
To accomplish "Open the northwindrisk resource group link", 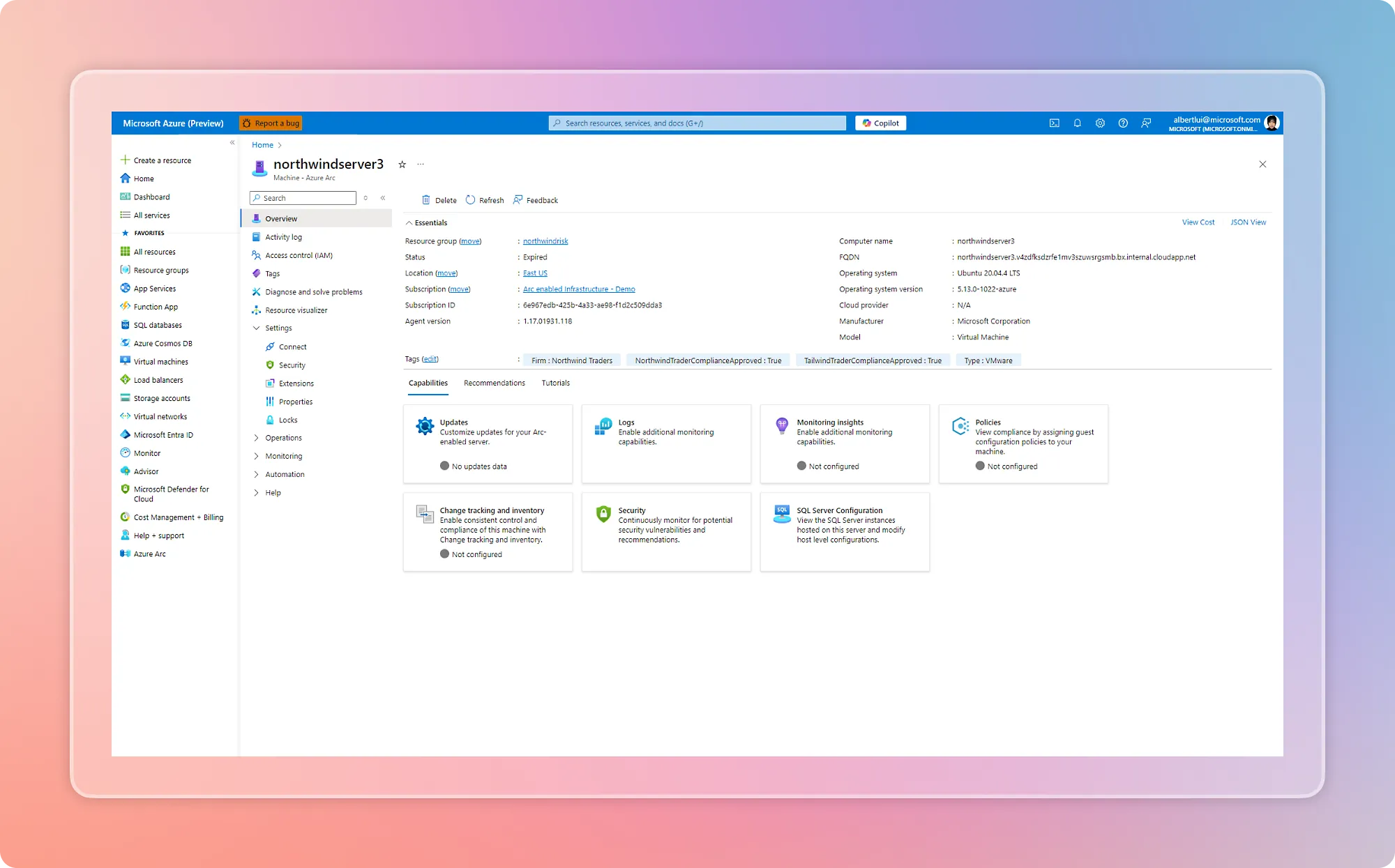I will (x=545, y=241).
